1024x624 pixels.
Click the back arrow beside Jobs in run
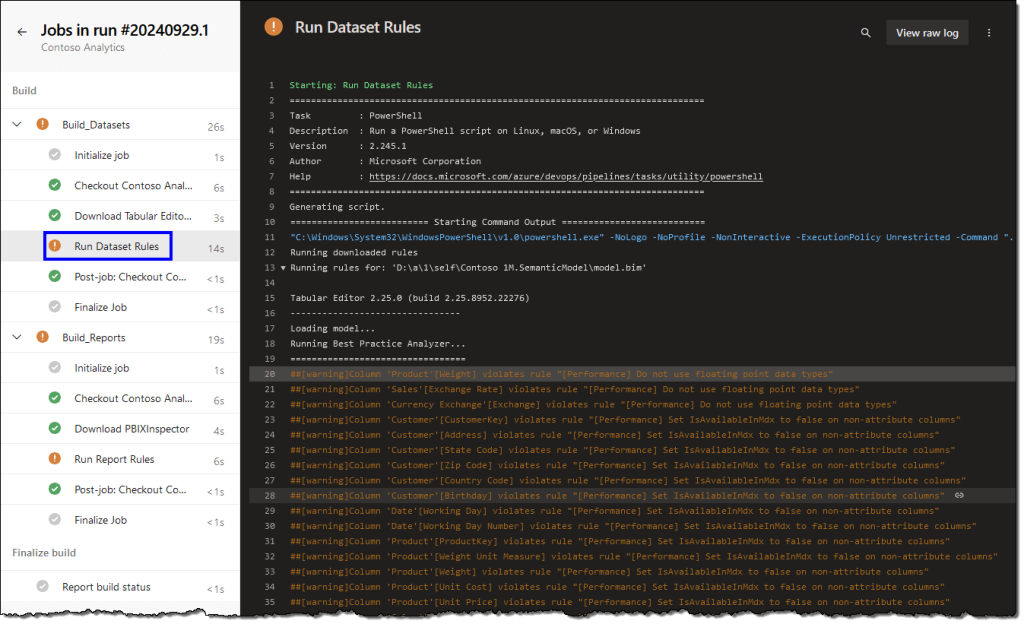coord(21,31)
